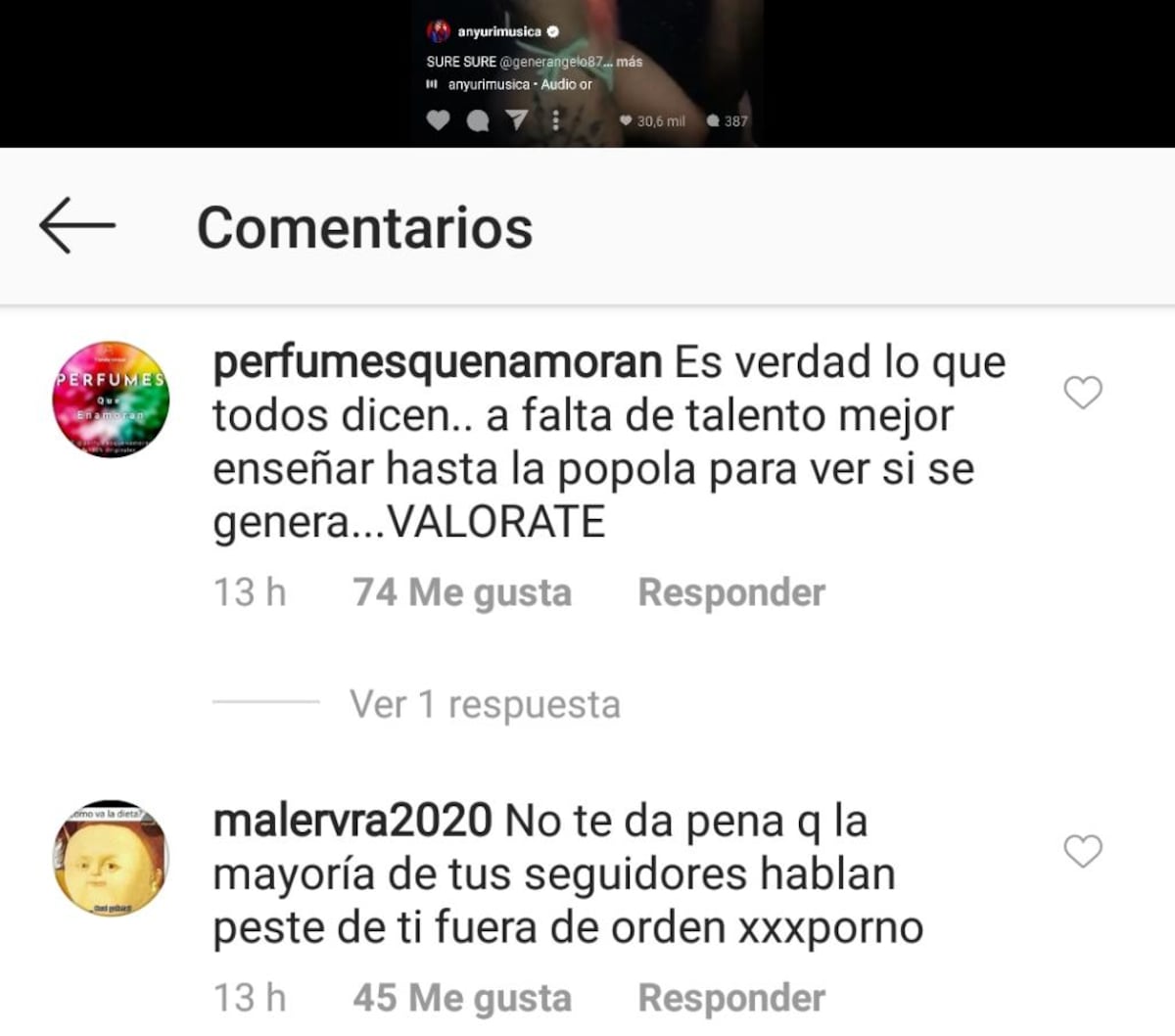Like the malervra2020 comment
Viewport: 1175px width, 1036px height.
click(1083, 851)
